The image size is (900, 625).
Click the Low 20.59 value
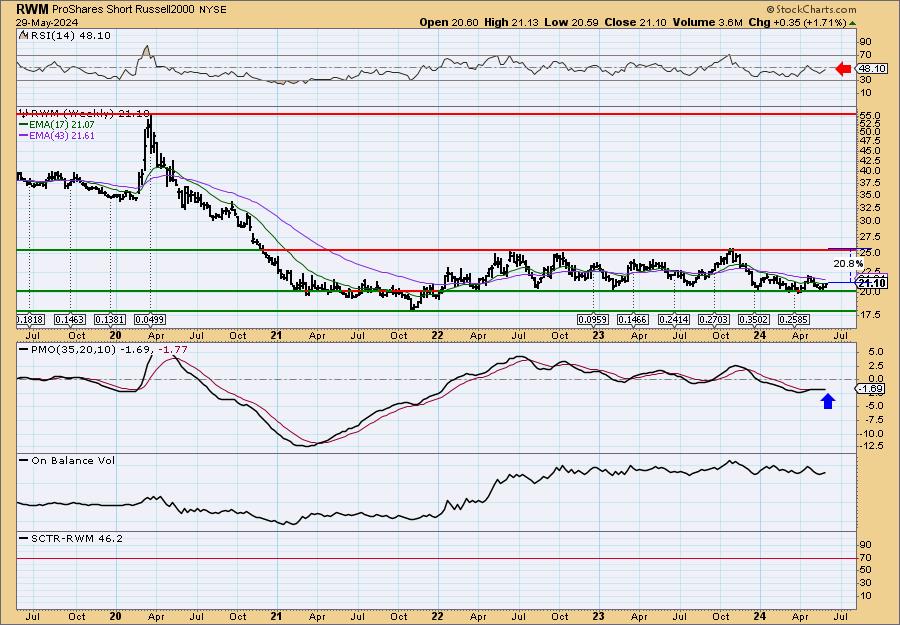point(571,22)
